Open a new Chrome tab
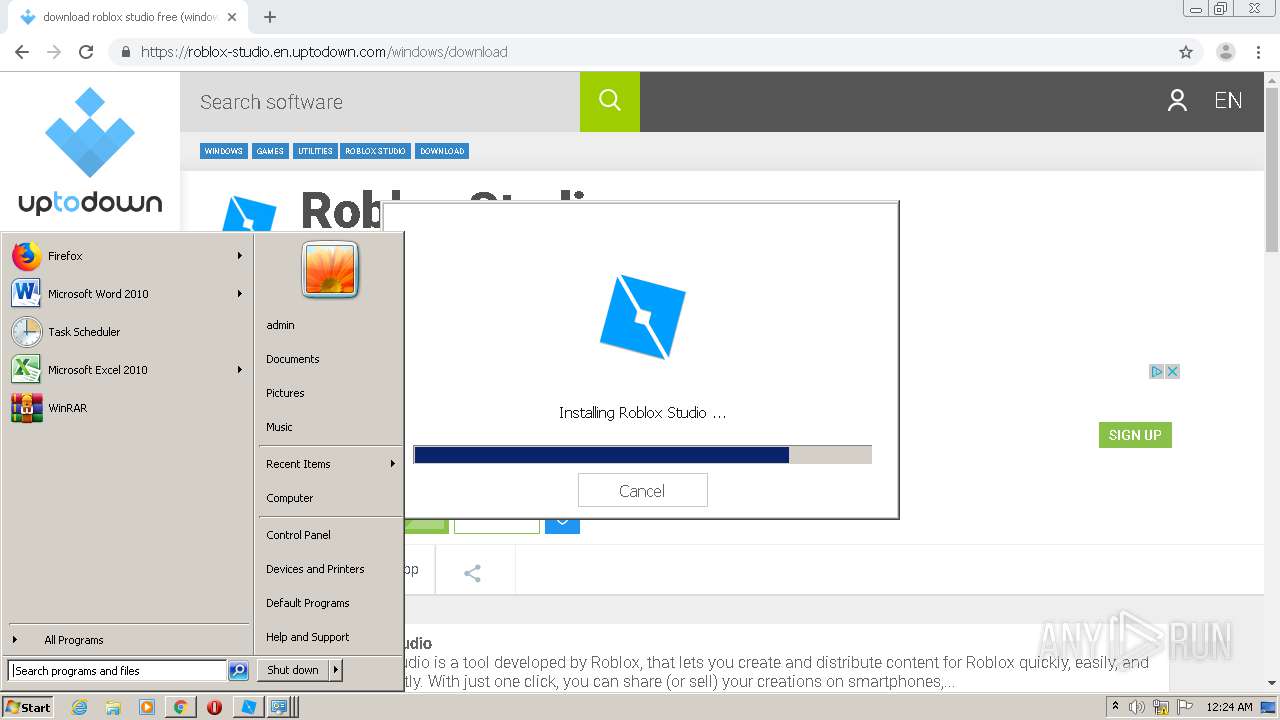This screenshot has height=720, width=1280. click(269, 17)
